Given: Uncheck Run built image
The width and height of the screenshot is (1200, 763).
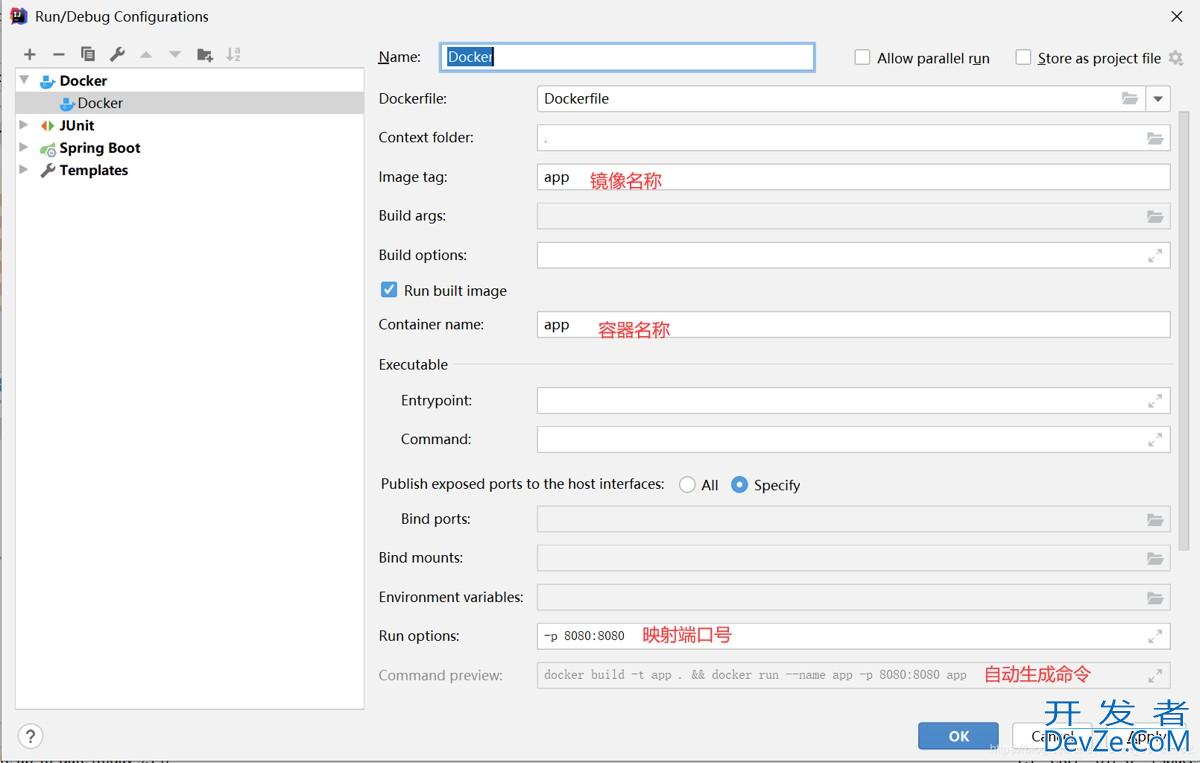Looking at the screenshot, I should [x=389, y=290].
